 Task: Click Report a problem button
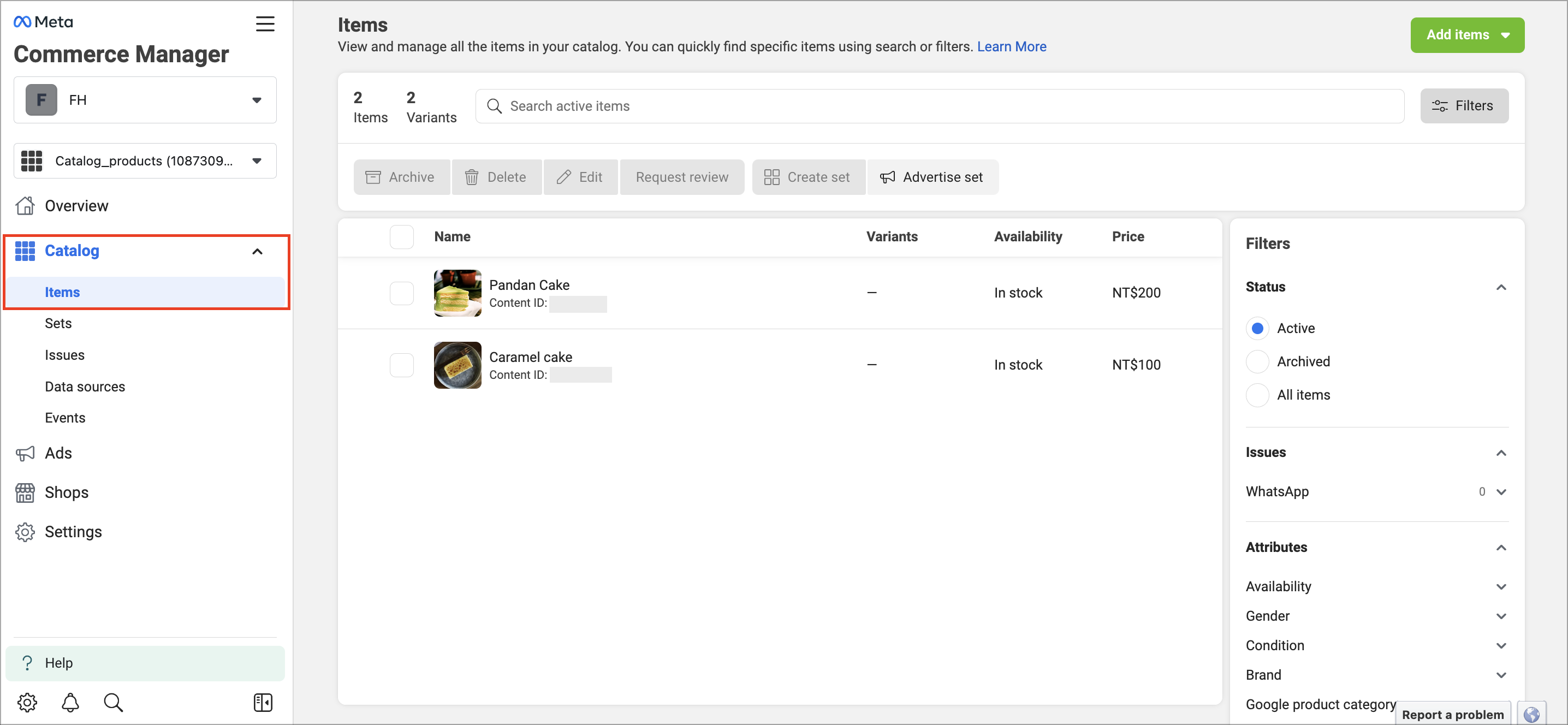point(1452,715)
